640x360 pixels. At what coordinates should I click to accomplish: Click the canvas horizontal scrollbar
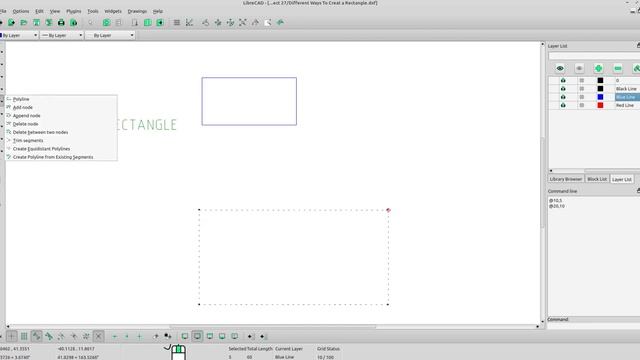(x=273, y=327)
